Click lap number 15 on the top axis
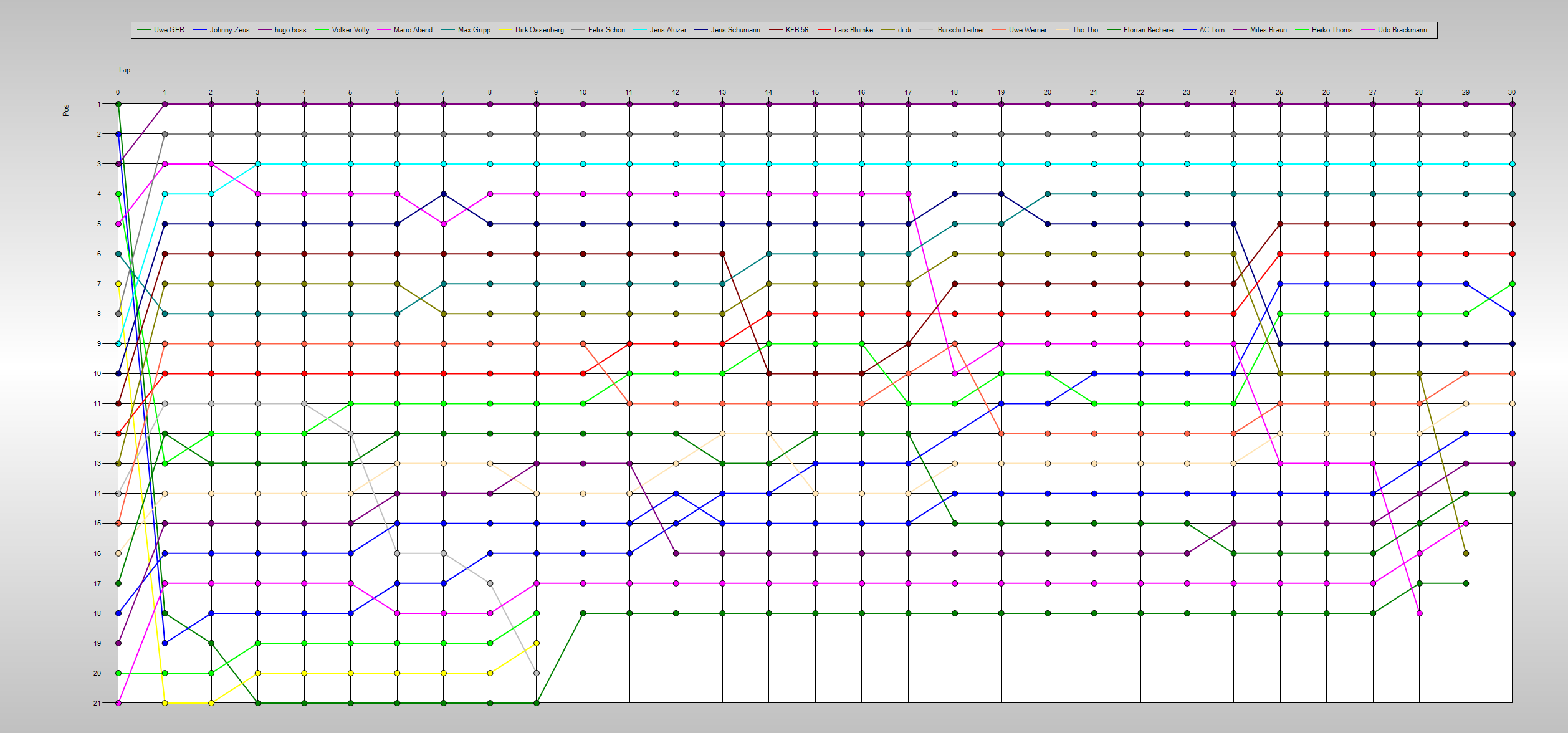Image resolution: width=1568 pixels, height=733 pixels. 815,92
